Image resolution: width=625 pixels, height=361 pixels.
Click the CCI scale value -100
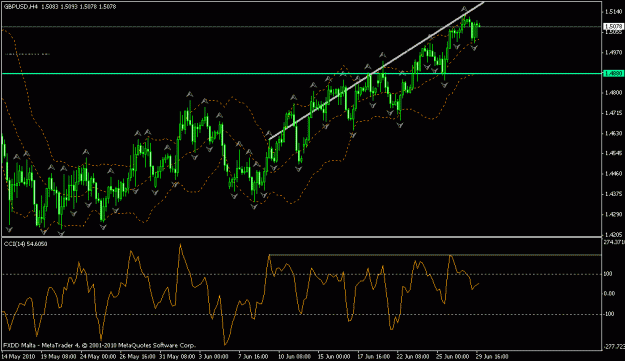pos(609,314)
